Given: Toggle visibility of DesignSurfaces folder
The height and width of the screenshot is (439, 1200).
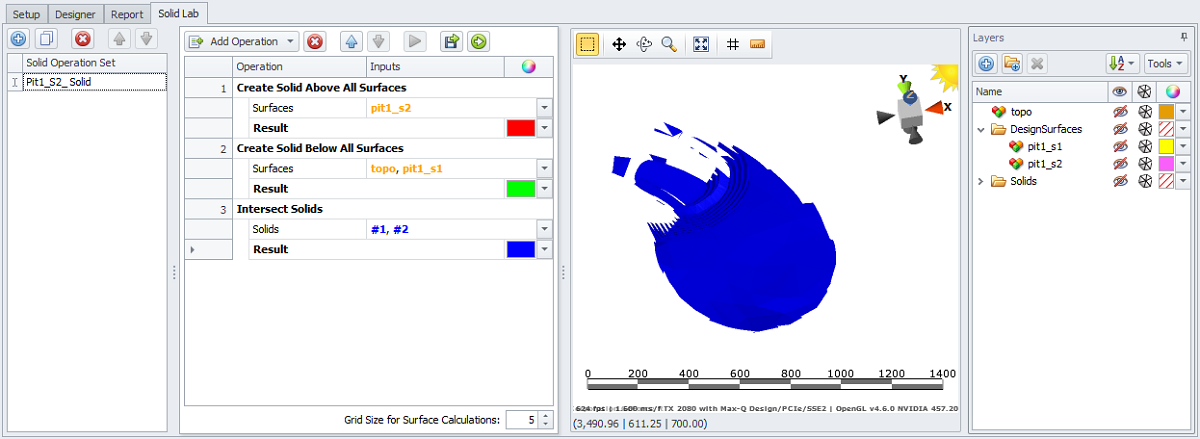Looking at the screenshot, I should (1121, 129).
